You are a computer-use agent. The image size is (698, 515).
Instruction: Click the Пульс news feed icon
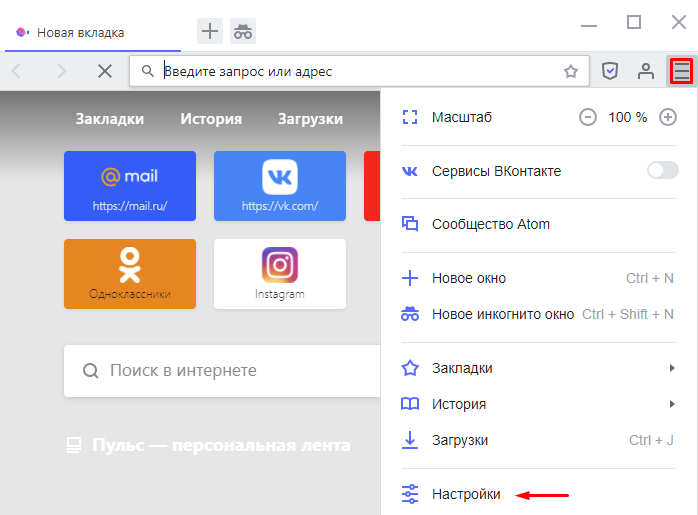[74, 445]
